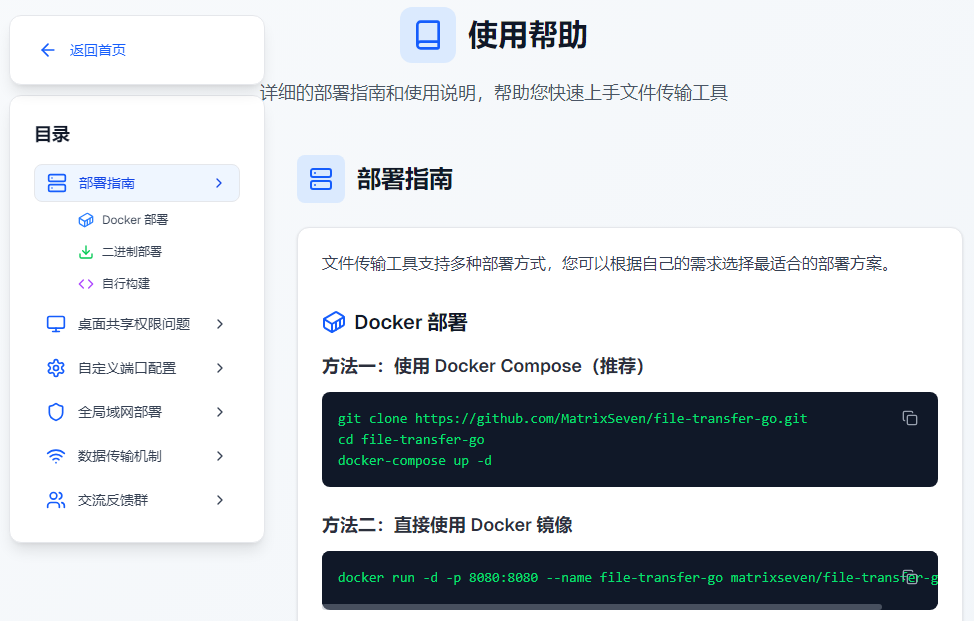Click the people icon beside 交流反馈群

pos(56,499)
